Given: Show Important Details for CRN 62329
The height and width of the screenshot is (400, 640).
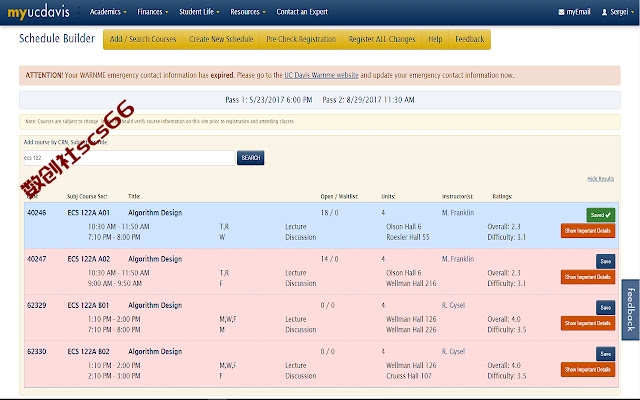Looking at the screenshot, I should [x=588, y=323].
